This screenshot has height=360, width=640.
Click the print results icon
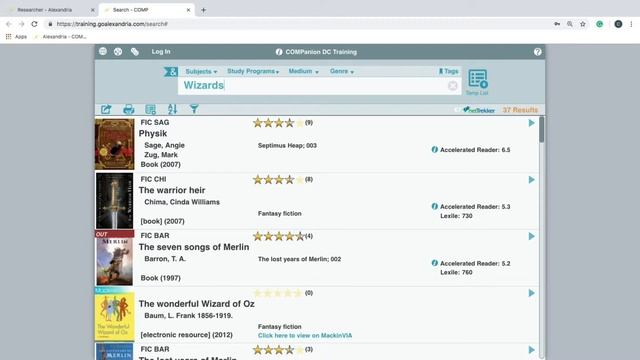click(129, 109)
